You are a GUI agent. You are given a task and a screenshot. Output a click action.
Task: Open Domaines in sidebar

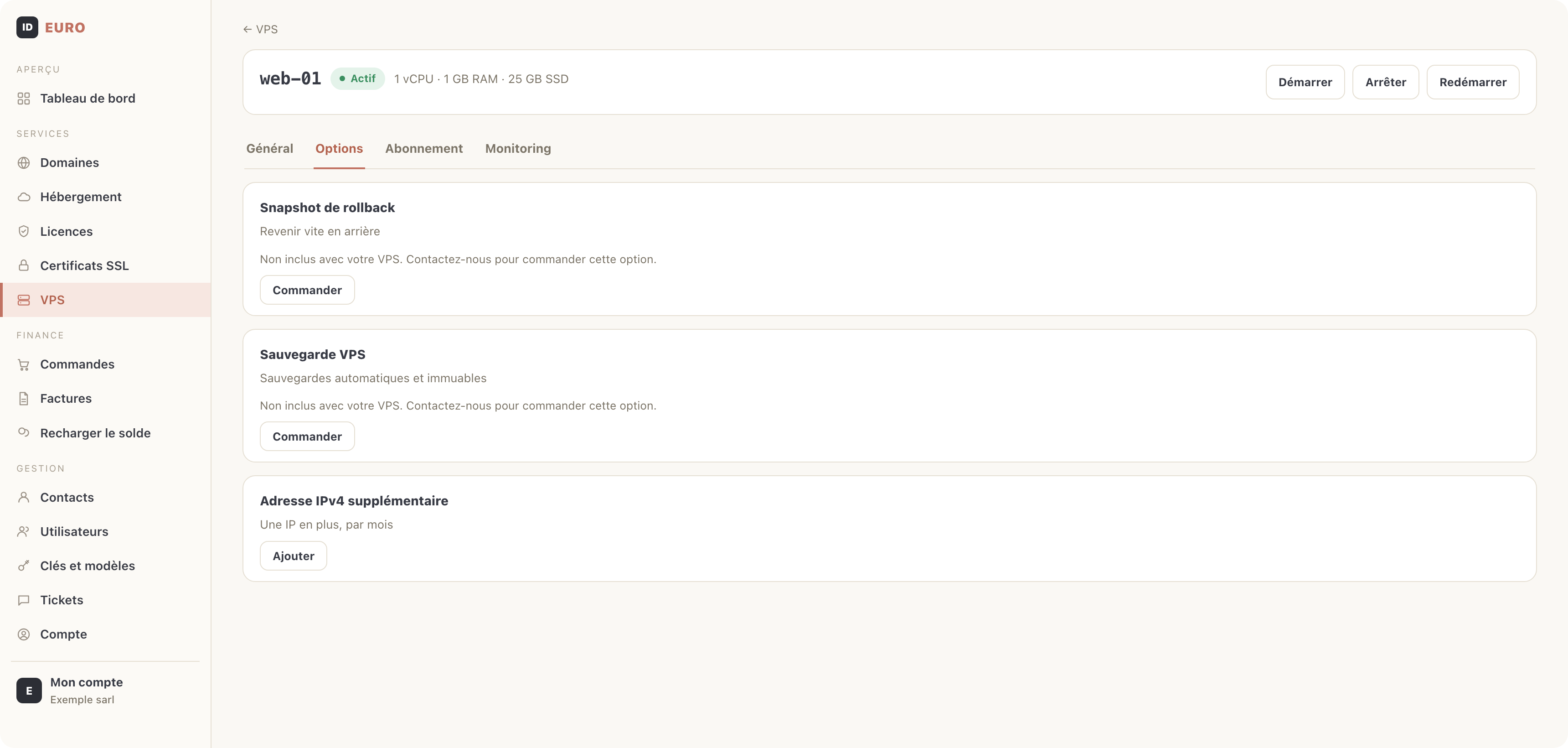105,163
